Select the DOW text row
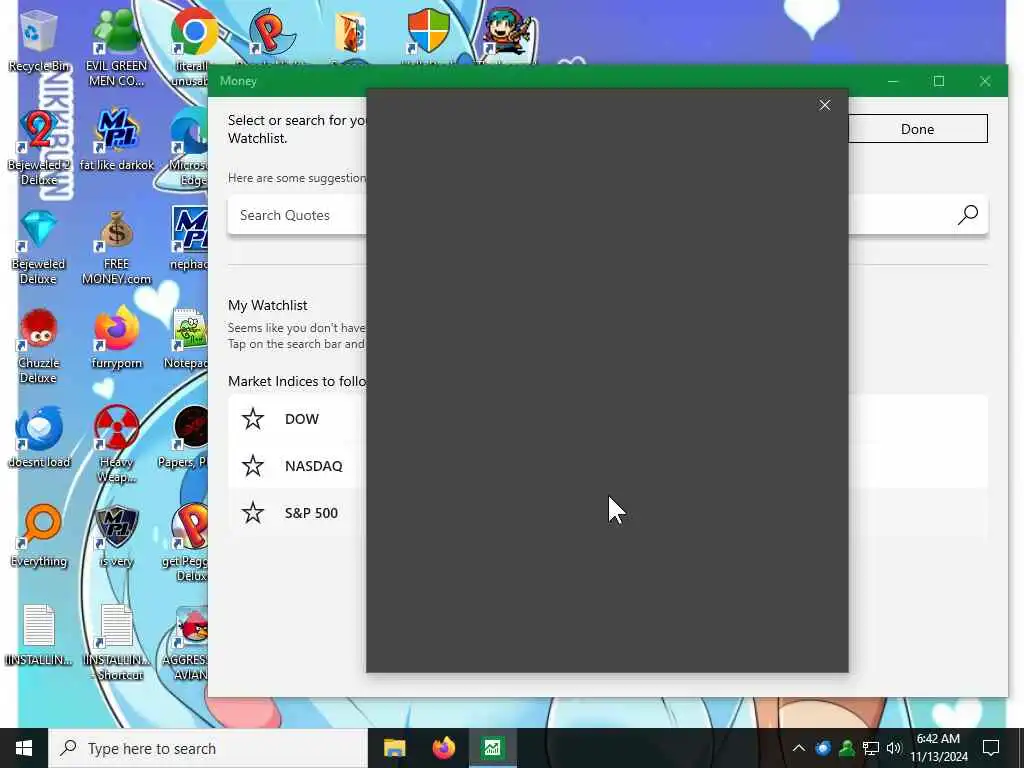1024x768 pixels. (302, 419)
